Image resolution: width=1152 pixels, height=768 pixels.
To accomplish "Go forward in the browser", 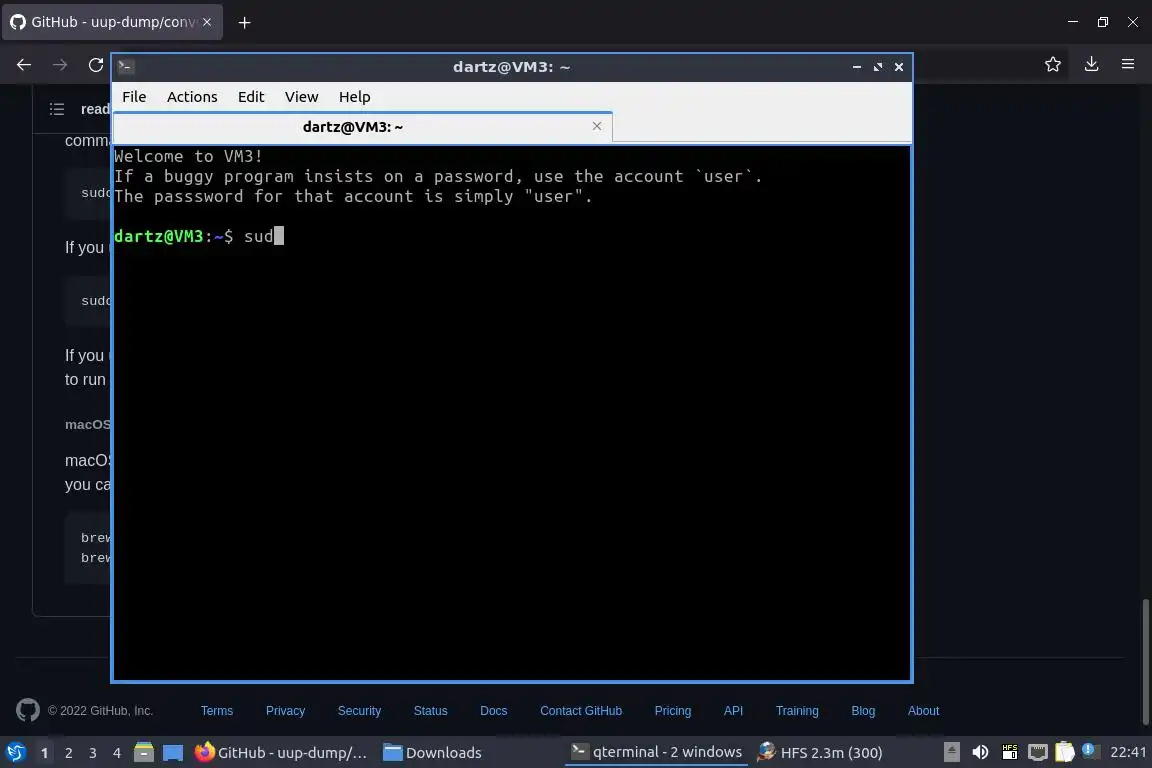I will click(60, 65).
